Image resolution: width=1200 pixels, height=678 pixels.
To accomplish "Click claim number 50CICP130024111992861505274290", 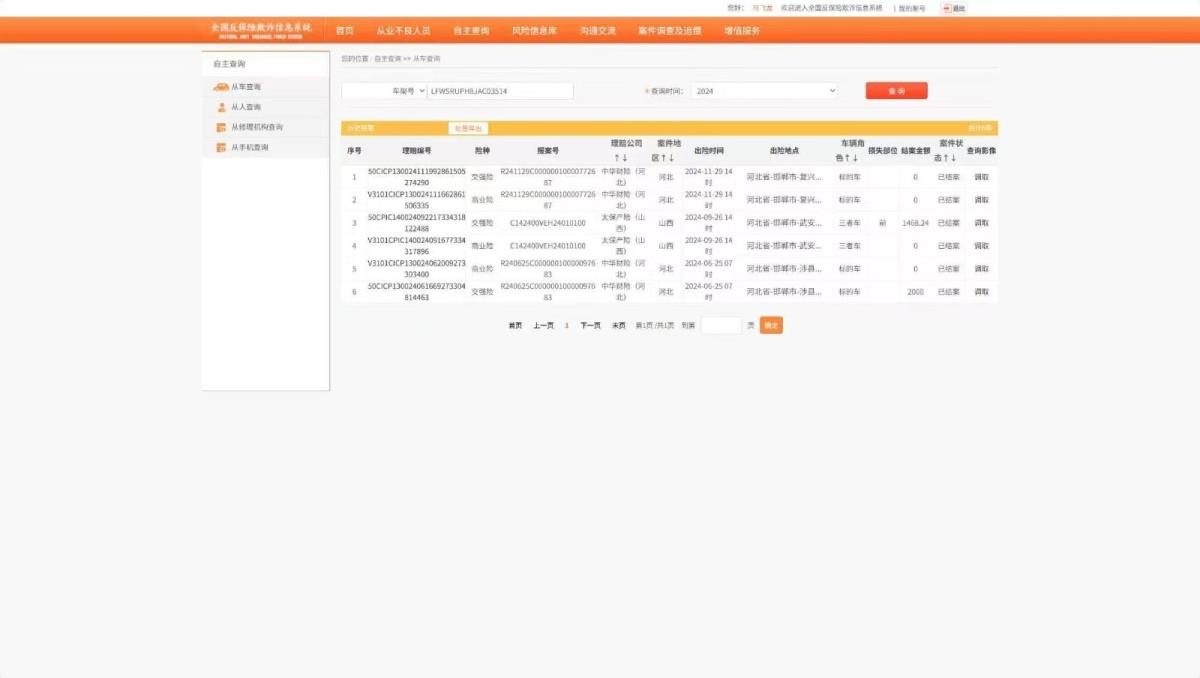I will tap(417, 177).
